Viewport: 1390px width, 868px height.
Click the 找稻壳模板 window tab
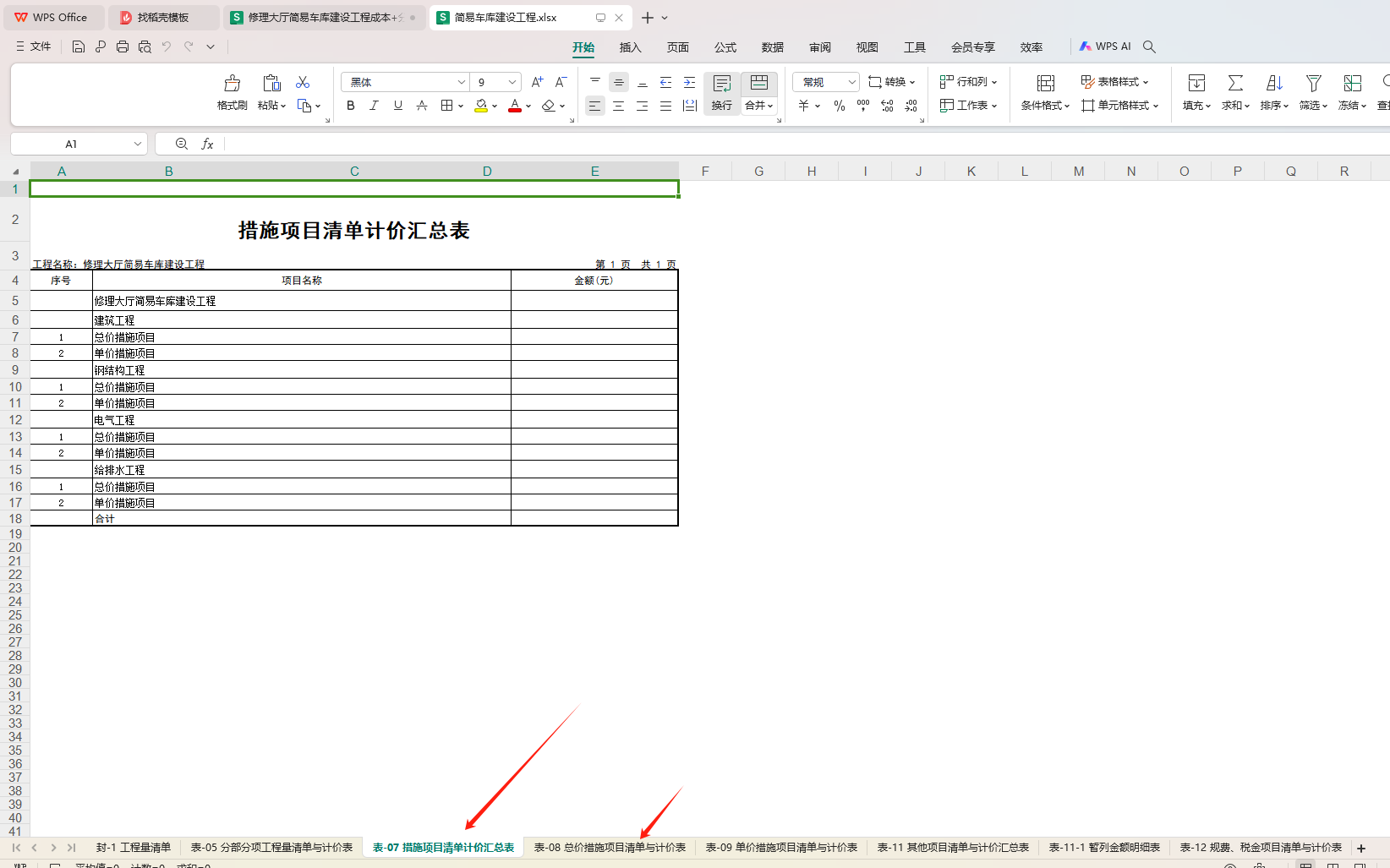162,17
